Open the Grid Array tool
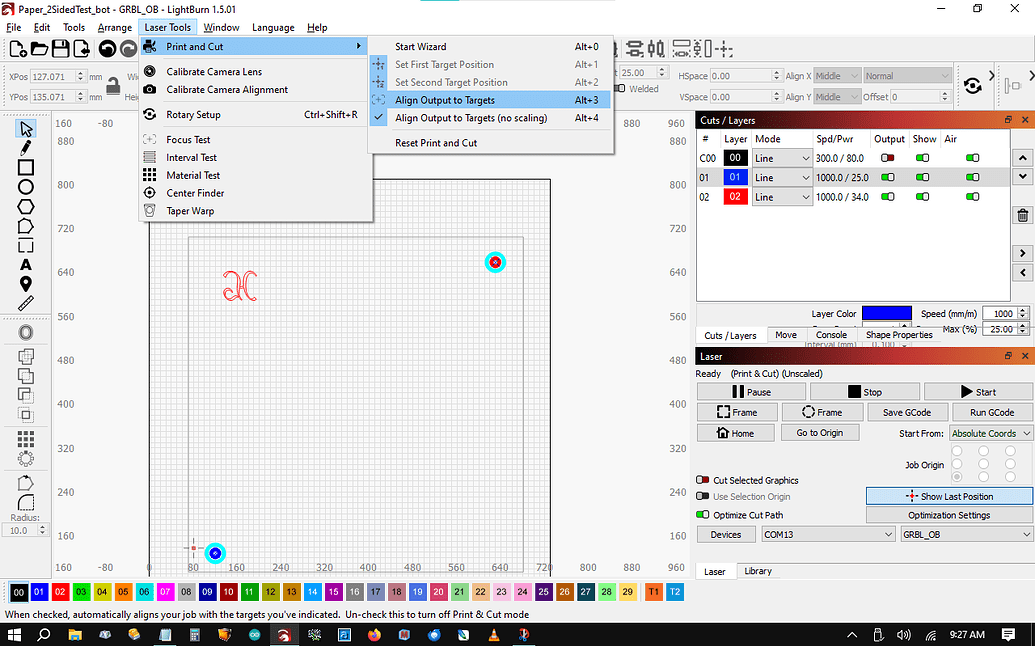The width and height of the screenshot is (1035, 646). [x=26, y=439]
